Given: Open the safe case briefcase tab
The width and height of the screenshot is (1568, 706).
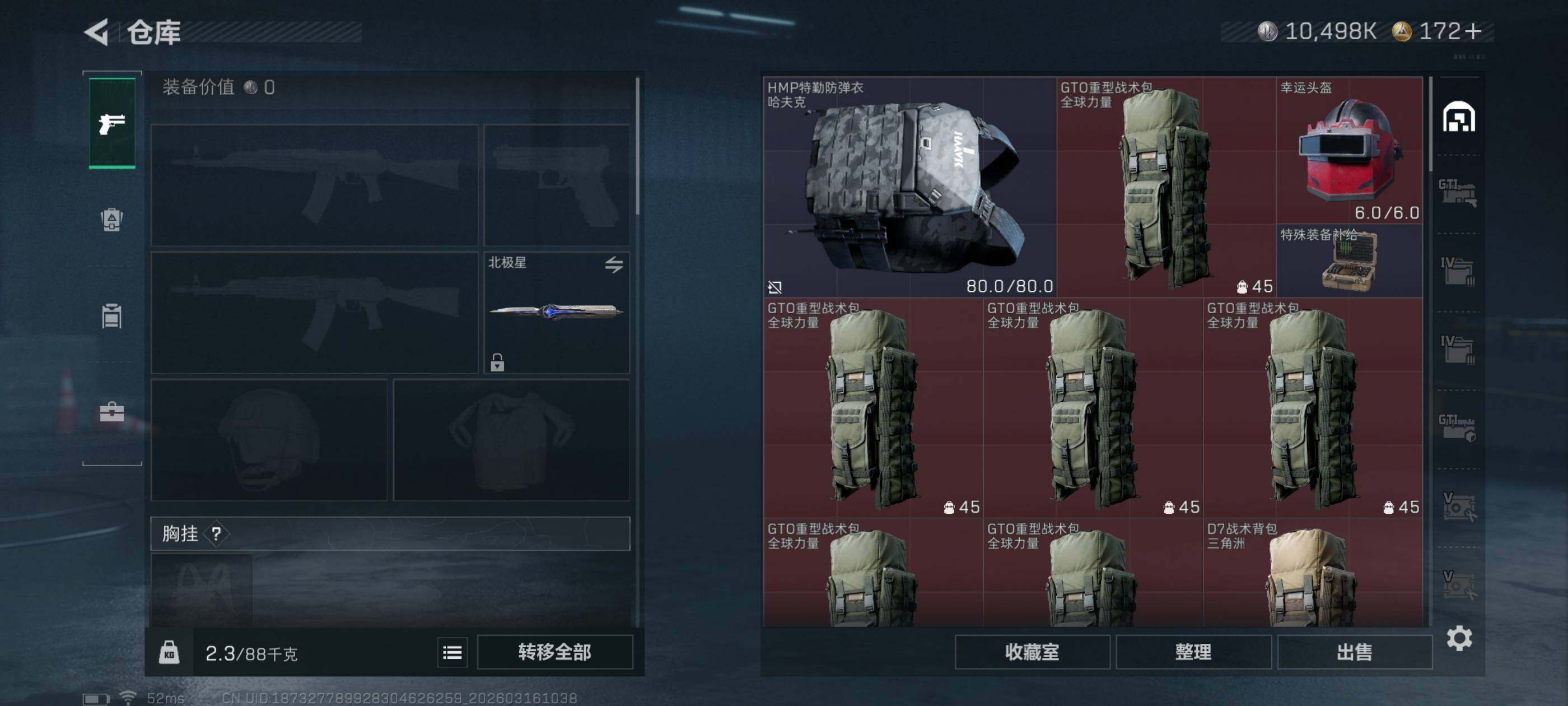Looking at the screenshot, I should click(x=112, y=412).
